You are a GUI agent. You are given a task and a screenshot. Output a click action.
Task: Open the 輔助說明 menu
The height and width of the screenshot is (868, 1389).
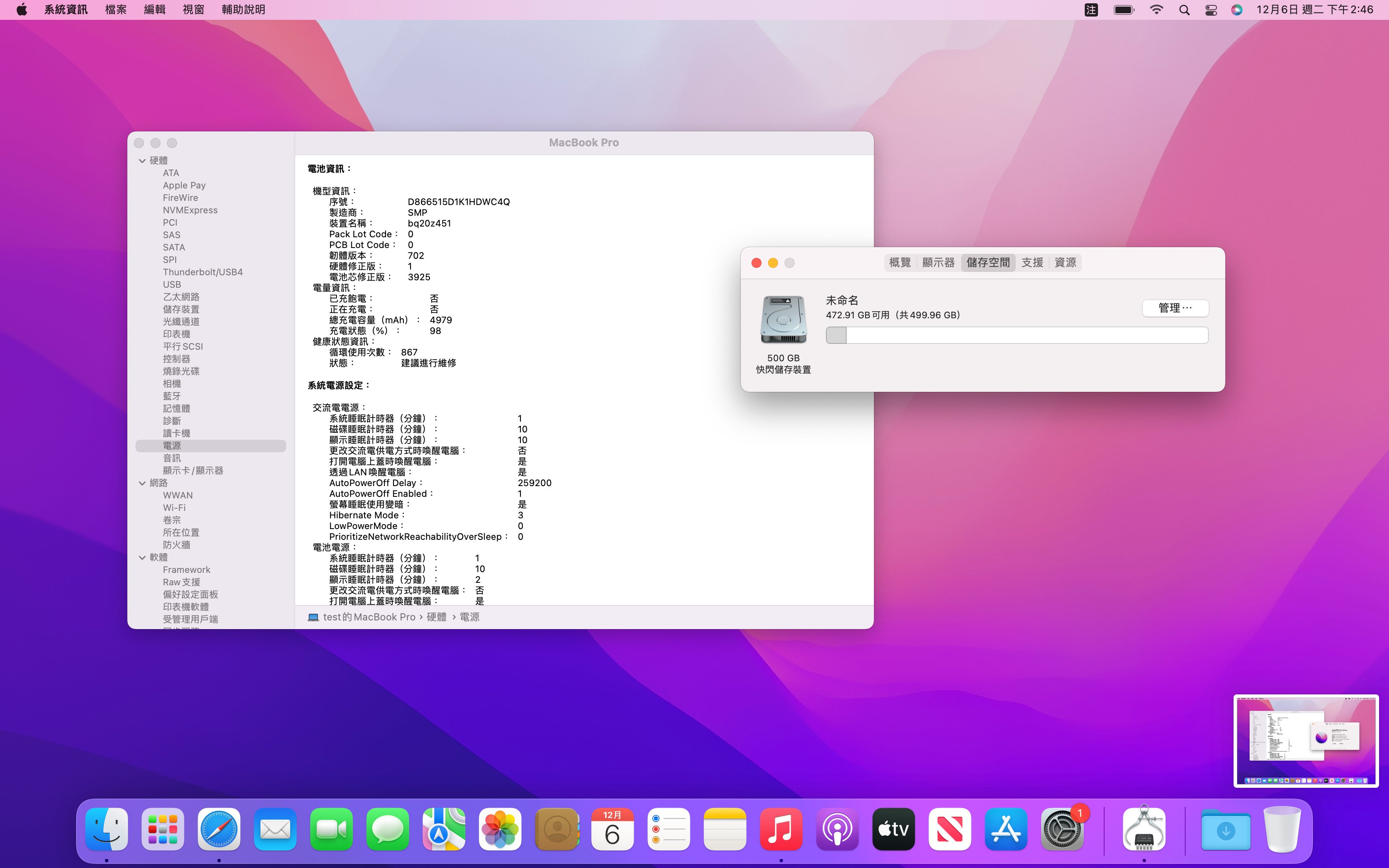[x=243, y=10]
